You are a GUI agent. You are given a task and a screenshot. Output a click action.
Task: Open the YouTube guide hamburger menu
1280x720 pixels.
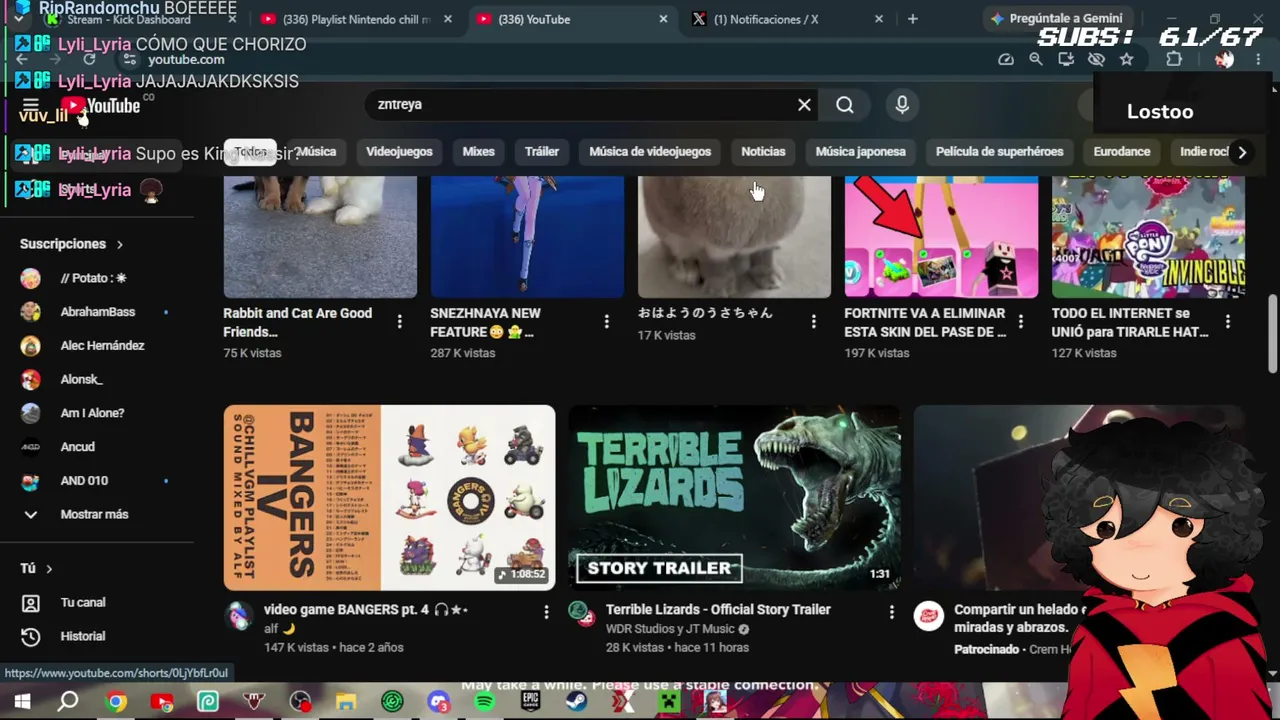click(30, 106)
